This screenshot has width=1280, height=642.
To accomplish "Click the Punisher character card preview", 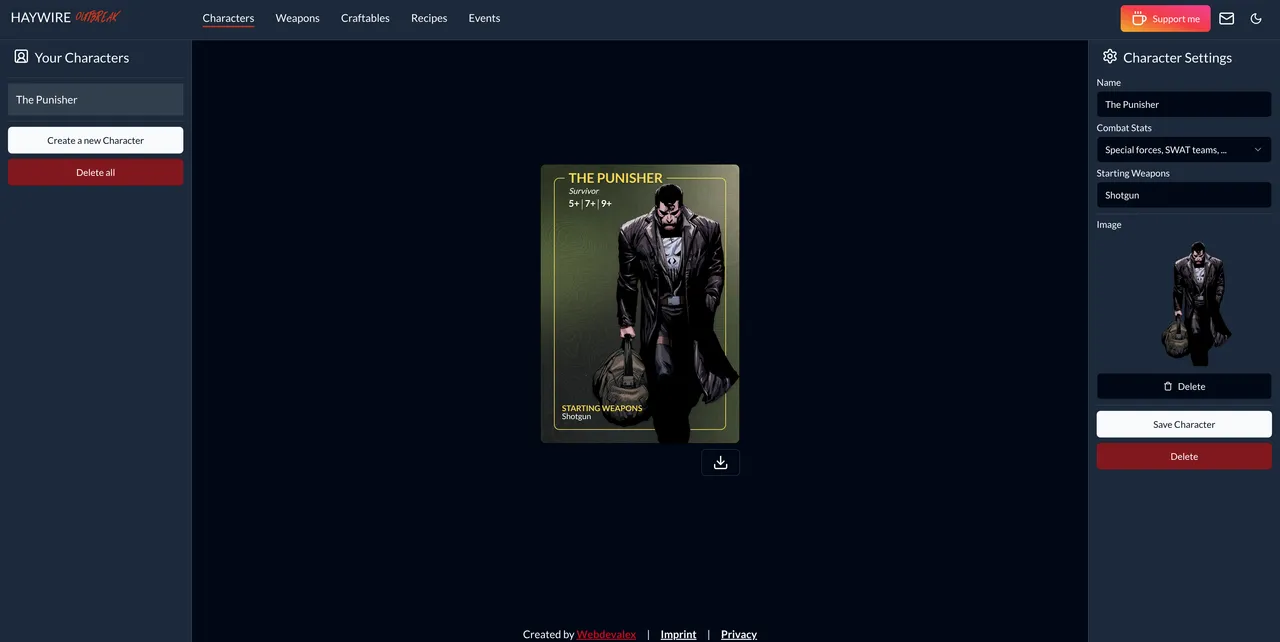I will click(x=640, y=304).
